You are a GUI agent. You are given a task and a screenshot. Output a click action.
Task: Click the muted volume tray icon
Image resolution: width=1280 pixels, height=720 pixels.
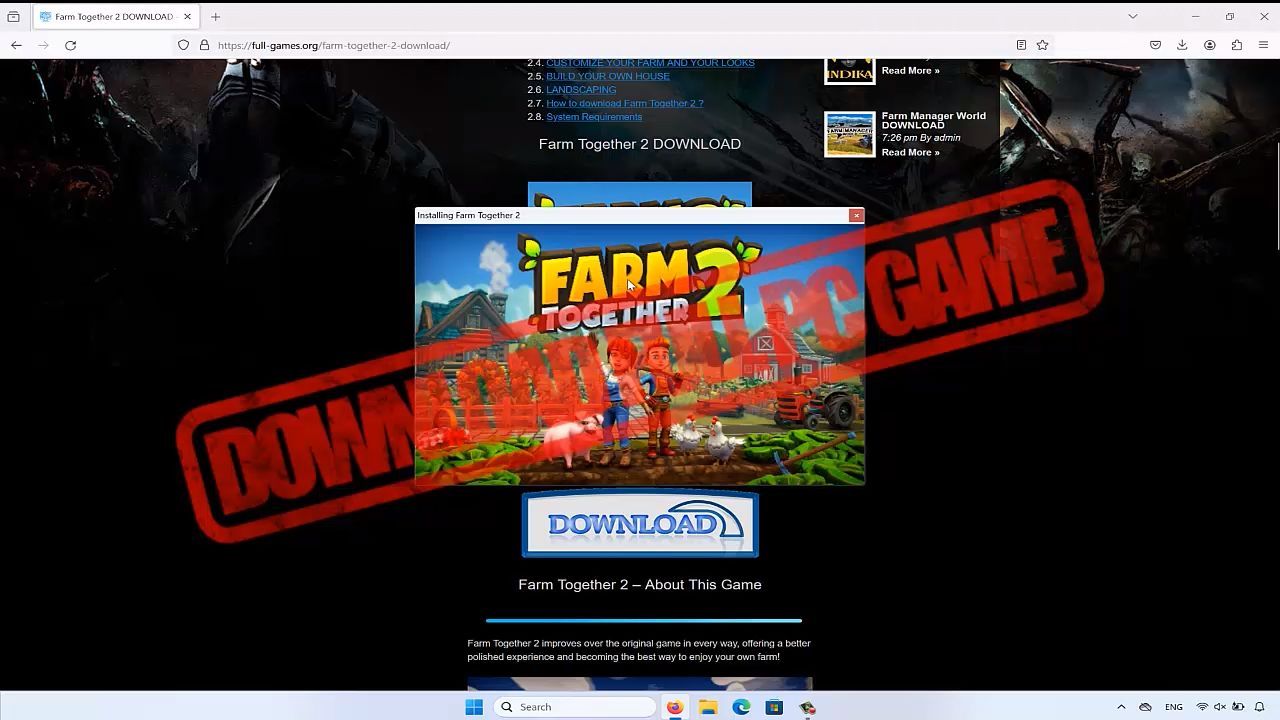pyautogui.click(x=1220, y=707)
